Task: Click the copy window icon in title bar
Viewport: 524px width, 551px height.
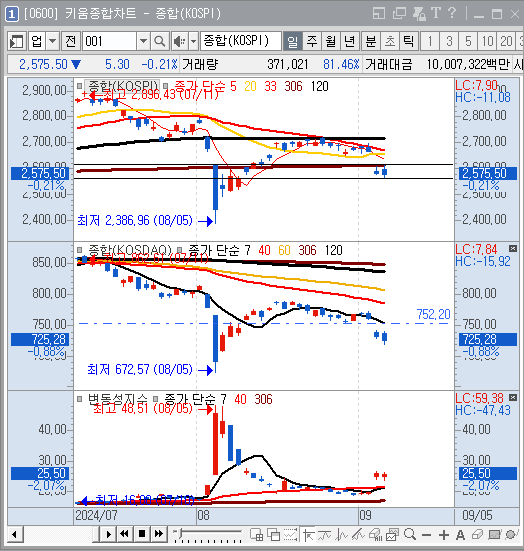Action: click(x=399, y=14)
